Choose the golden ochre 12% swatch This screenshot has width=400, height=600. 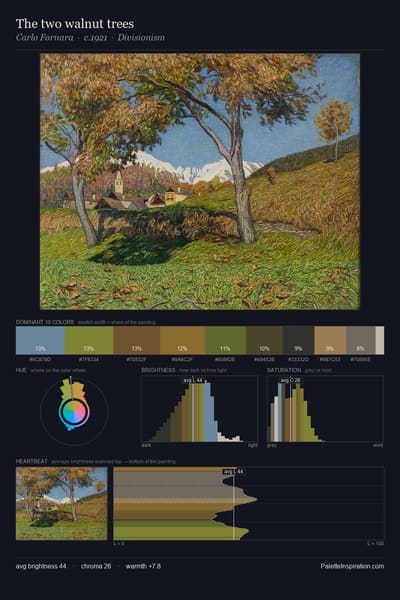pyautogui.click(x=183, y=340)
